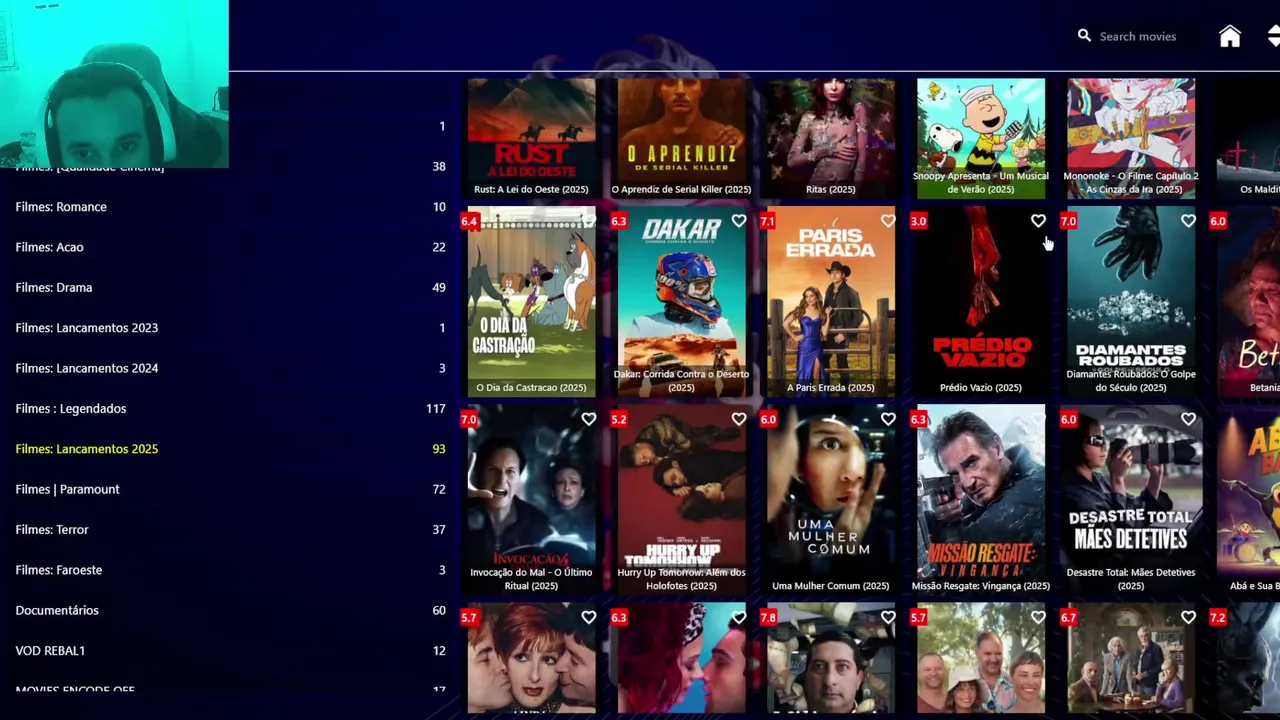Open Filmes: Faroeste category
Image resolution: width=1280 pixels, height=720 pixels.
pos(230,570)
